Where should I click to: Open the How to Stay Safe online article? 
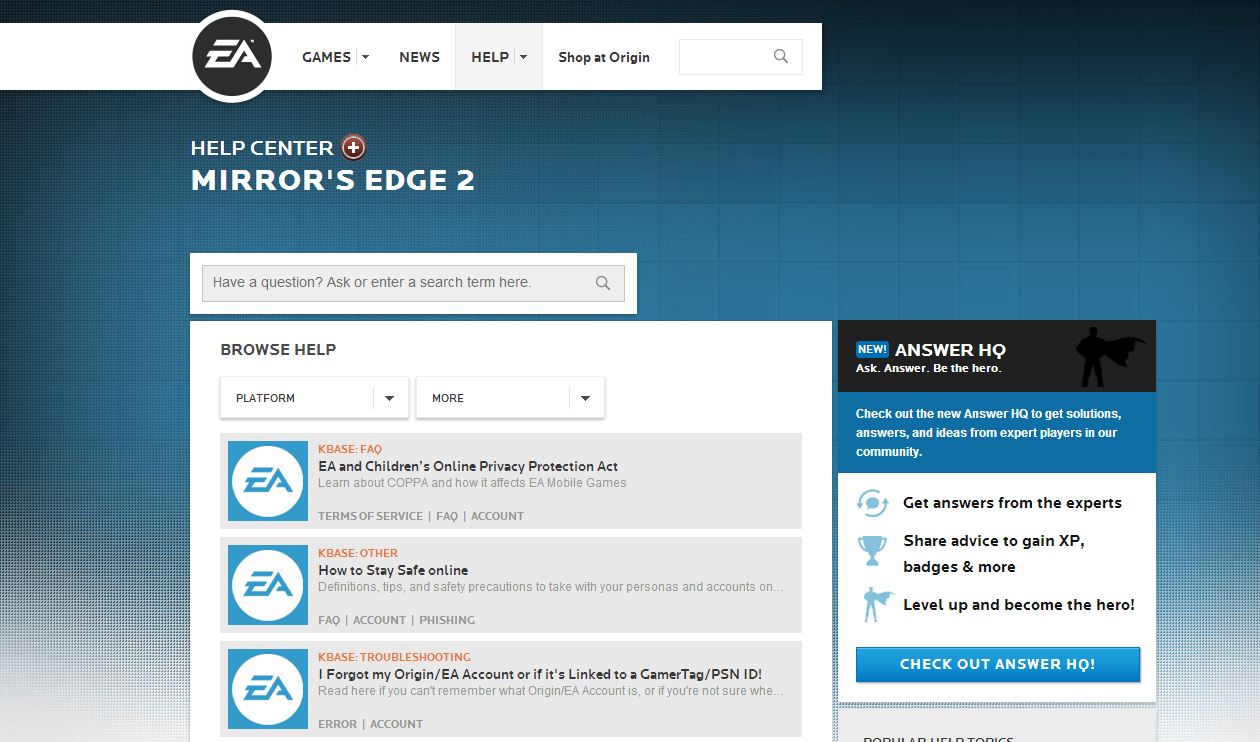tap(393, 570)
